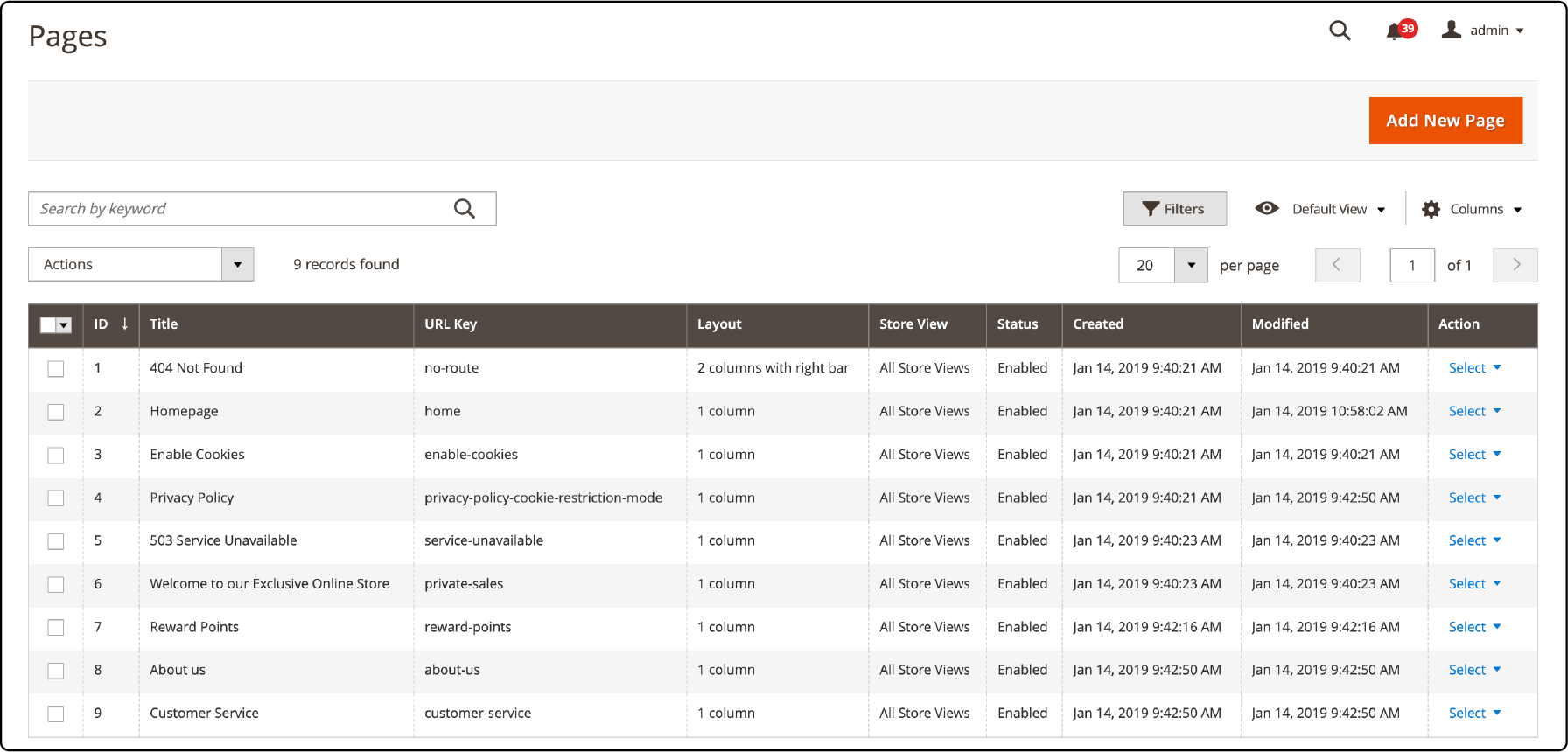Screen dimensions: 1568x752
Task: Click the Add New Page button
Action: click(x=1445, y=121)
